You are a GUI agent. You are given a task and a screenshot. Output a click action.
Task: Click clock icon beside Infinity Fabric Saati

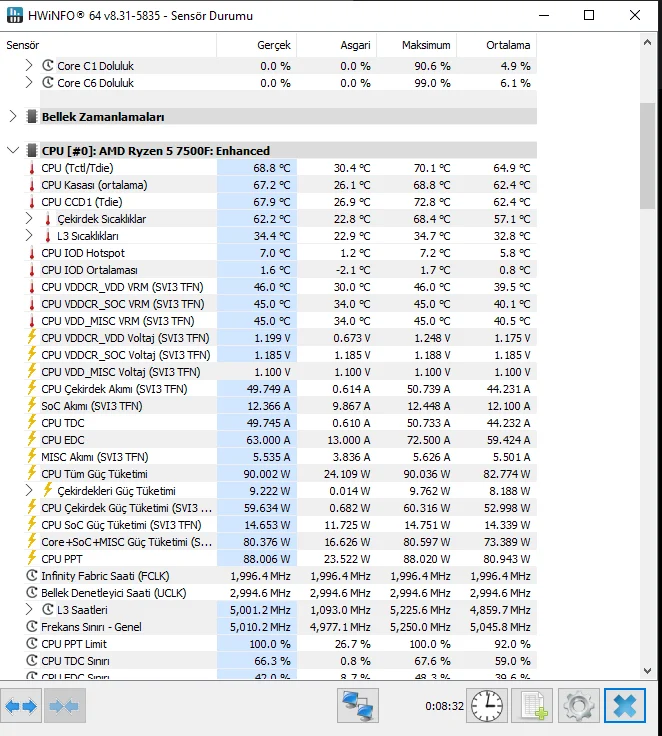coord(32,575)
